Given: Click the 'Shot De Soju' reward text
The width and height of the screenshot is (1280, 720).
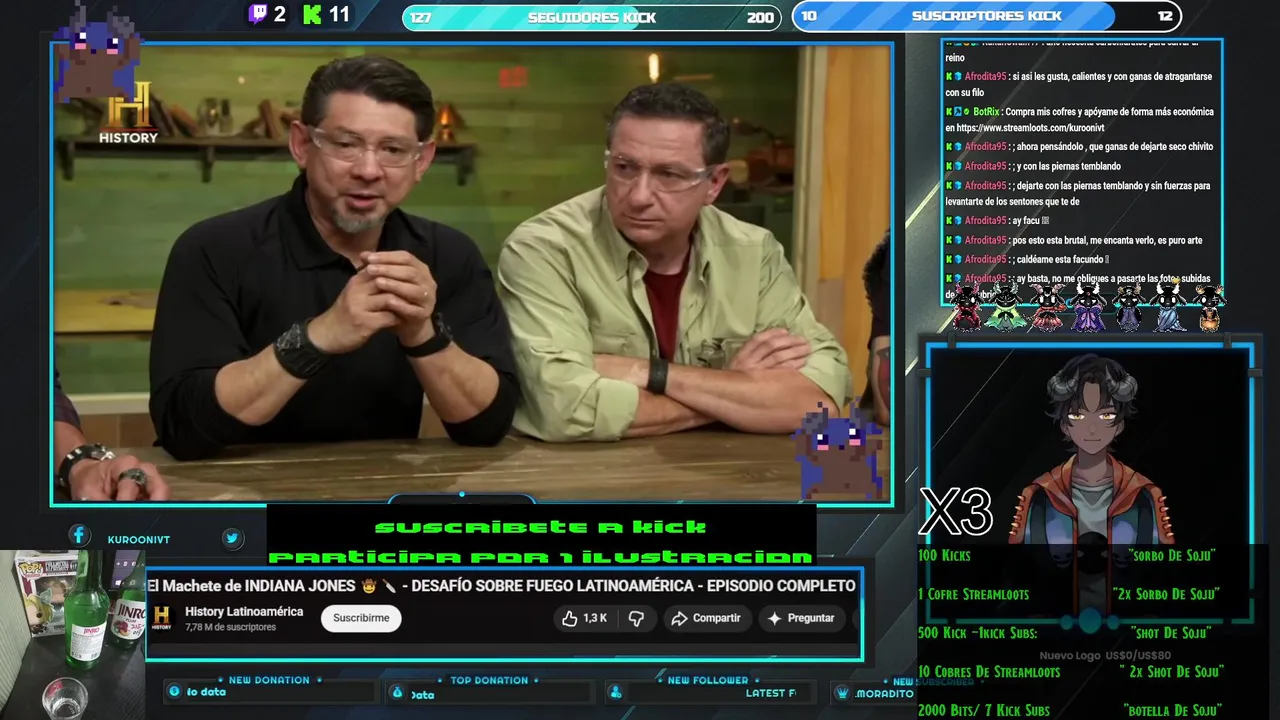Looking at the screenshot, I should (x=1171, y=633).
